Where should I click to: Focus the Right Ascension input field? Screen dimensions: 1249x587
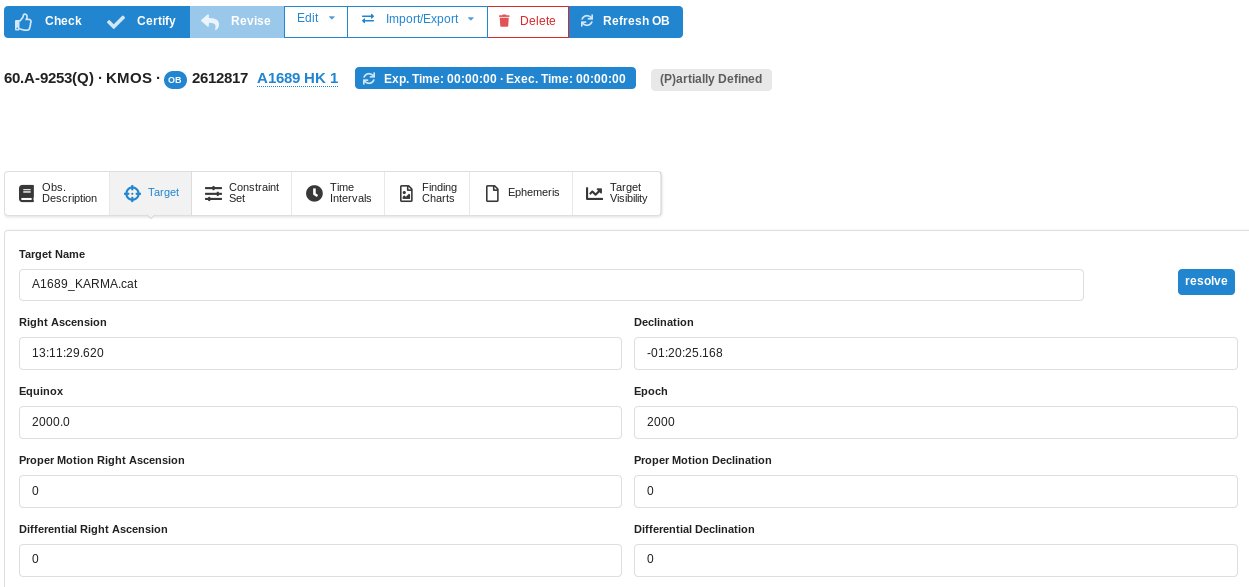click(320, 353)
